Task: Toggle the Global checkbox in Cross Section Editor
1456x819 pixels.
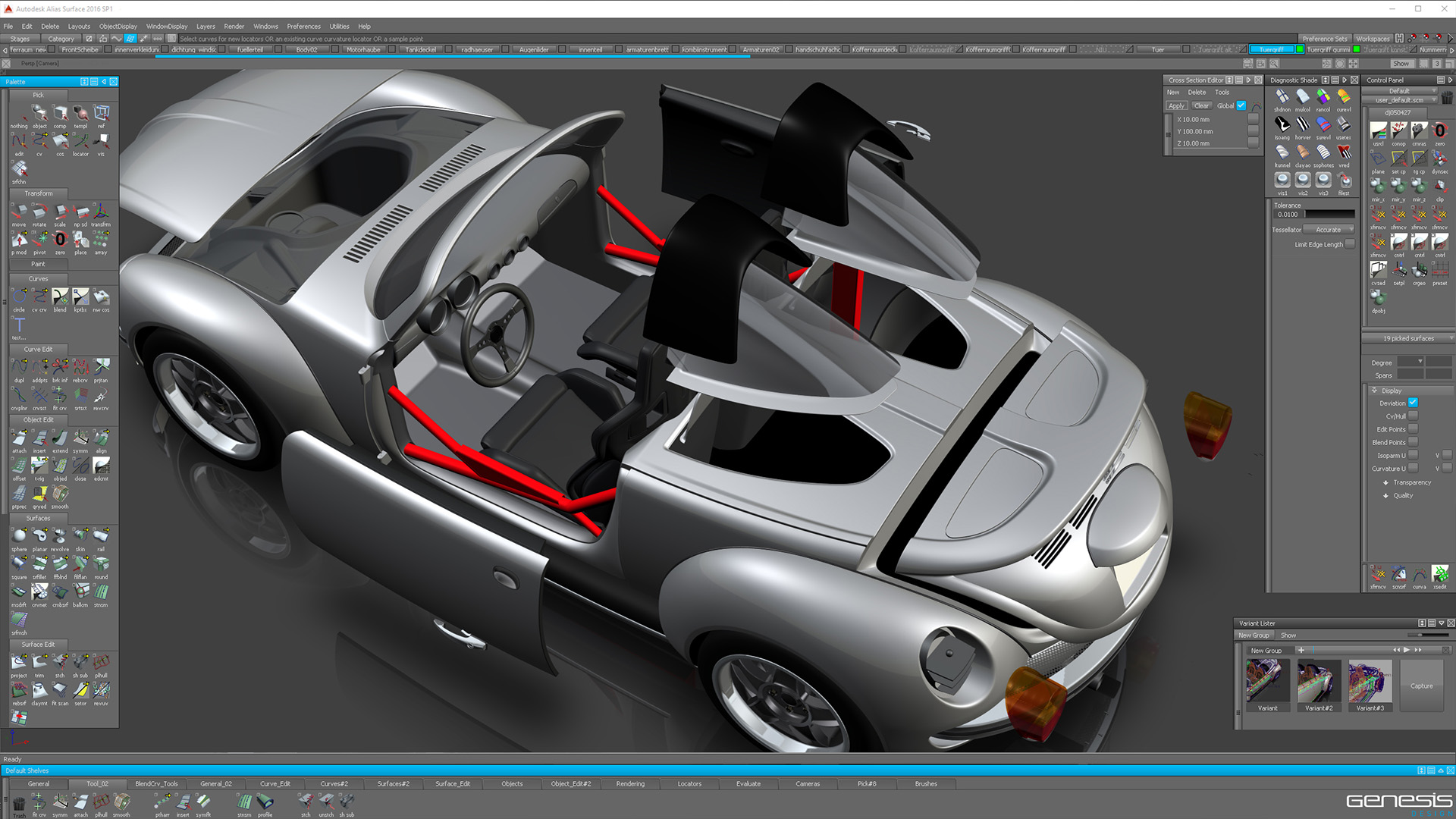Action: pos(1241,105)
